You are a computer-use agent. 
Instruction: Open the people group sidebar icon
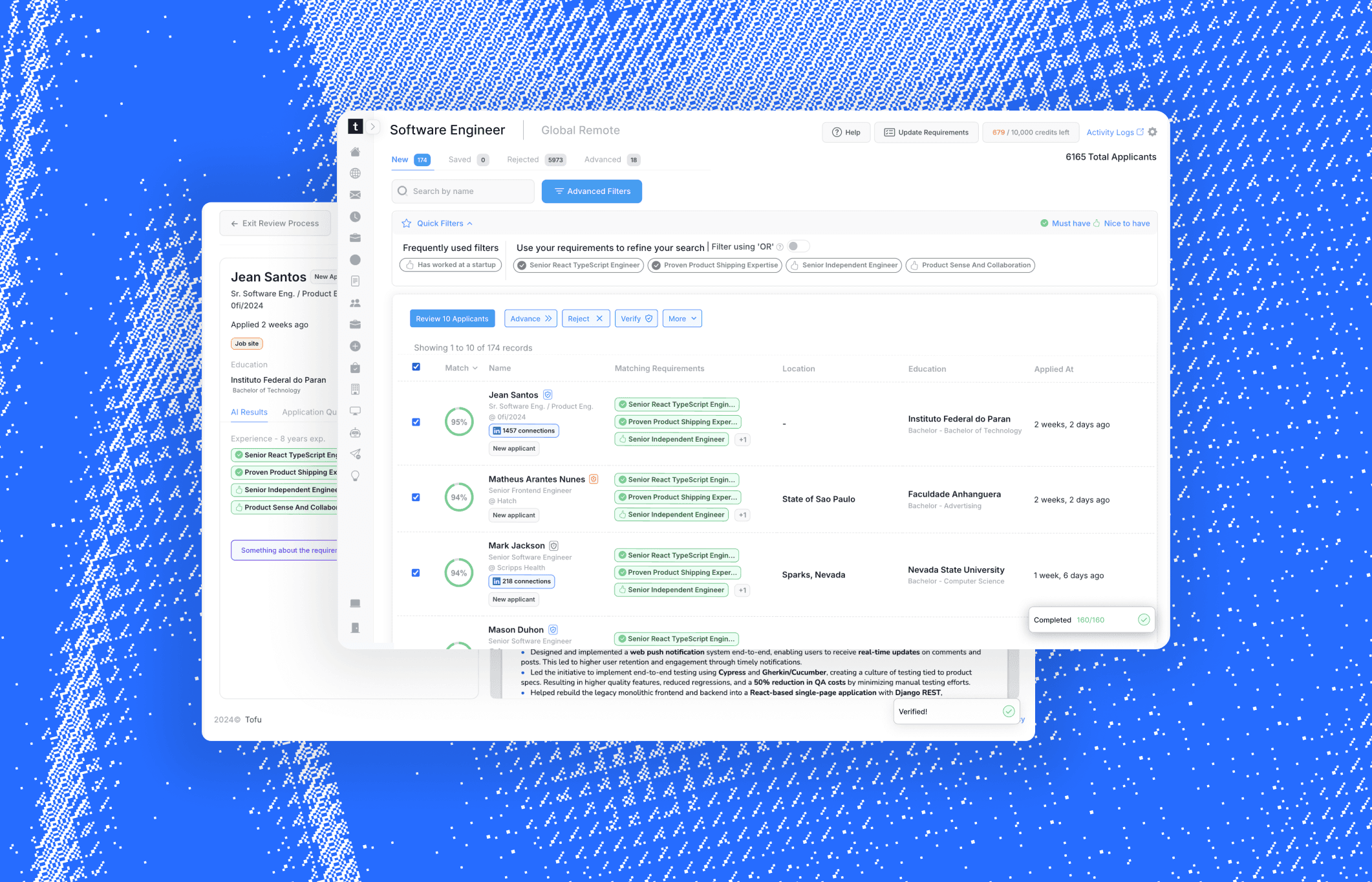(x=355, y=303)
